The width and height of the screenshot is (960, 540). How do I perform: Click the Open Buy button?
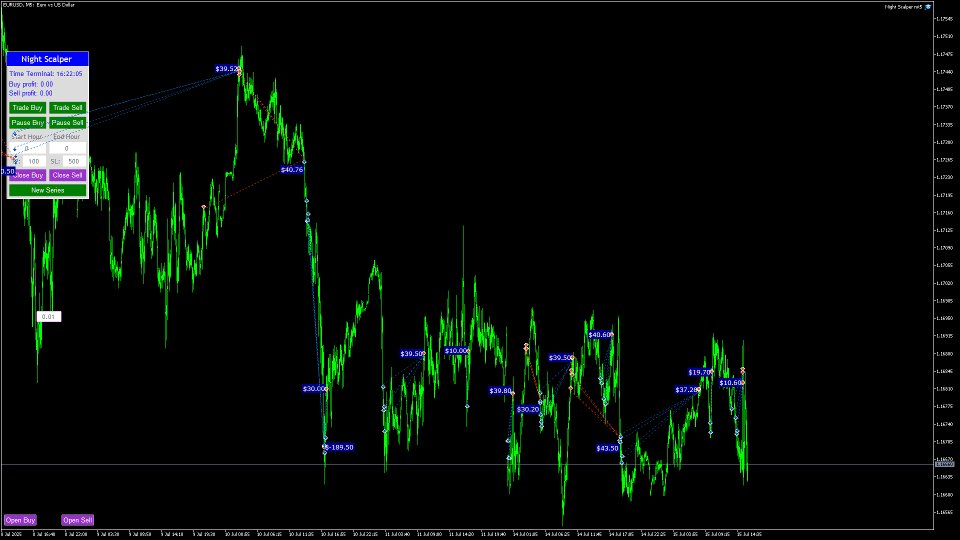20,520
